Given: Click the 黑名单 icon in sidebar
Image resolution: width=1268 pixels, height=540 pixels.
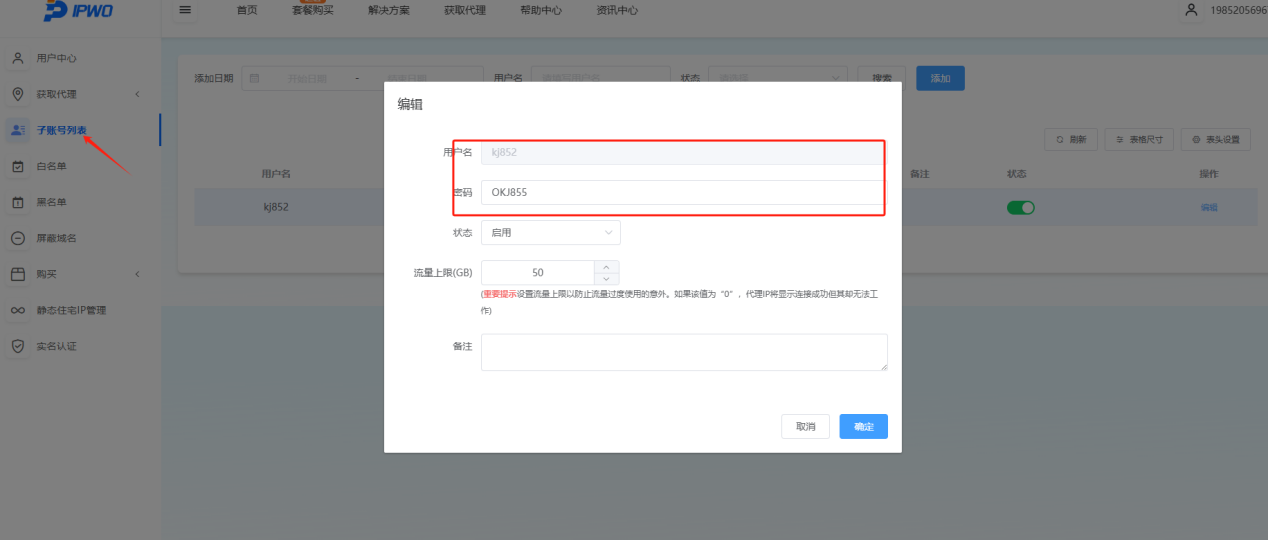Looking at the screenshot, I should [x=18, y=202].
